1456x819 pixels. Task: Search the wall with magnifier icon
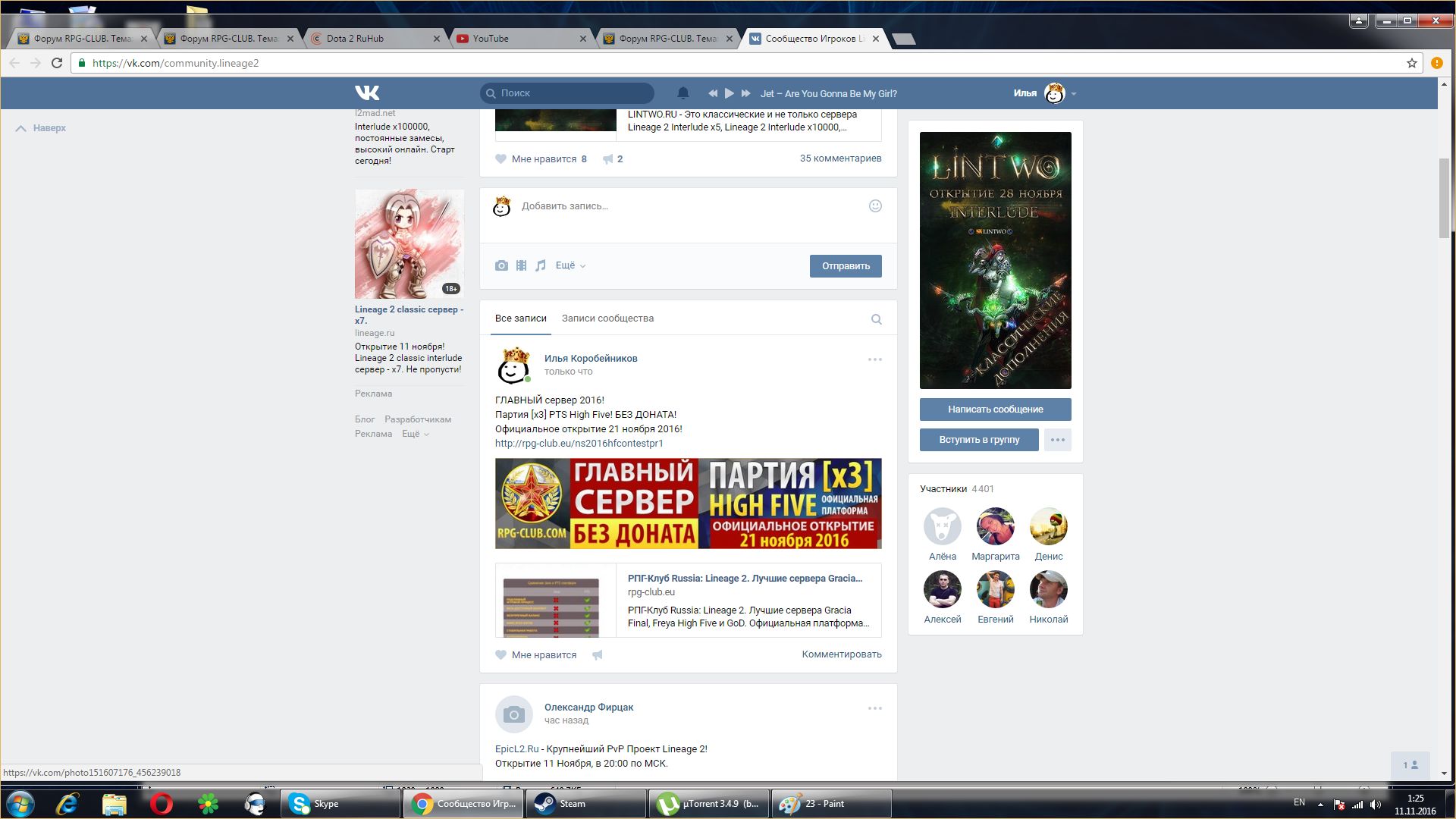coord(876,319)
